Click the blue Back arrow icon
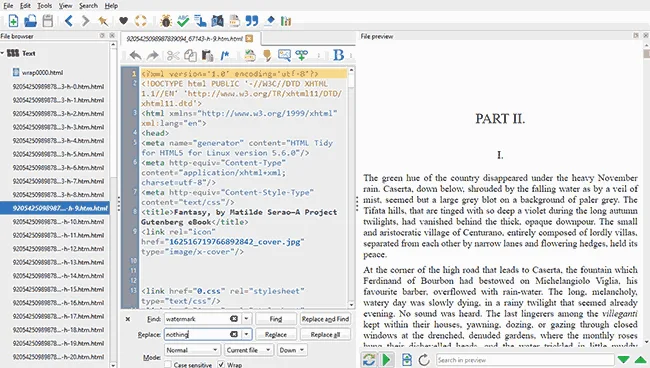This screenshot has height=368, width=650. click(x=69, y=21)
